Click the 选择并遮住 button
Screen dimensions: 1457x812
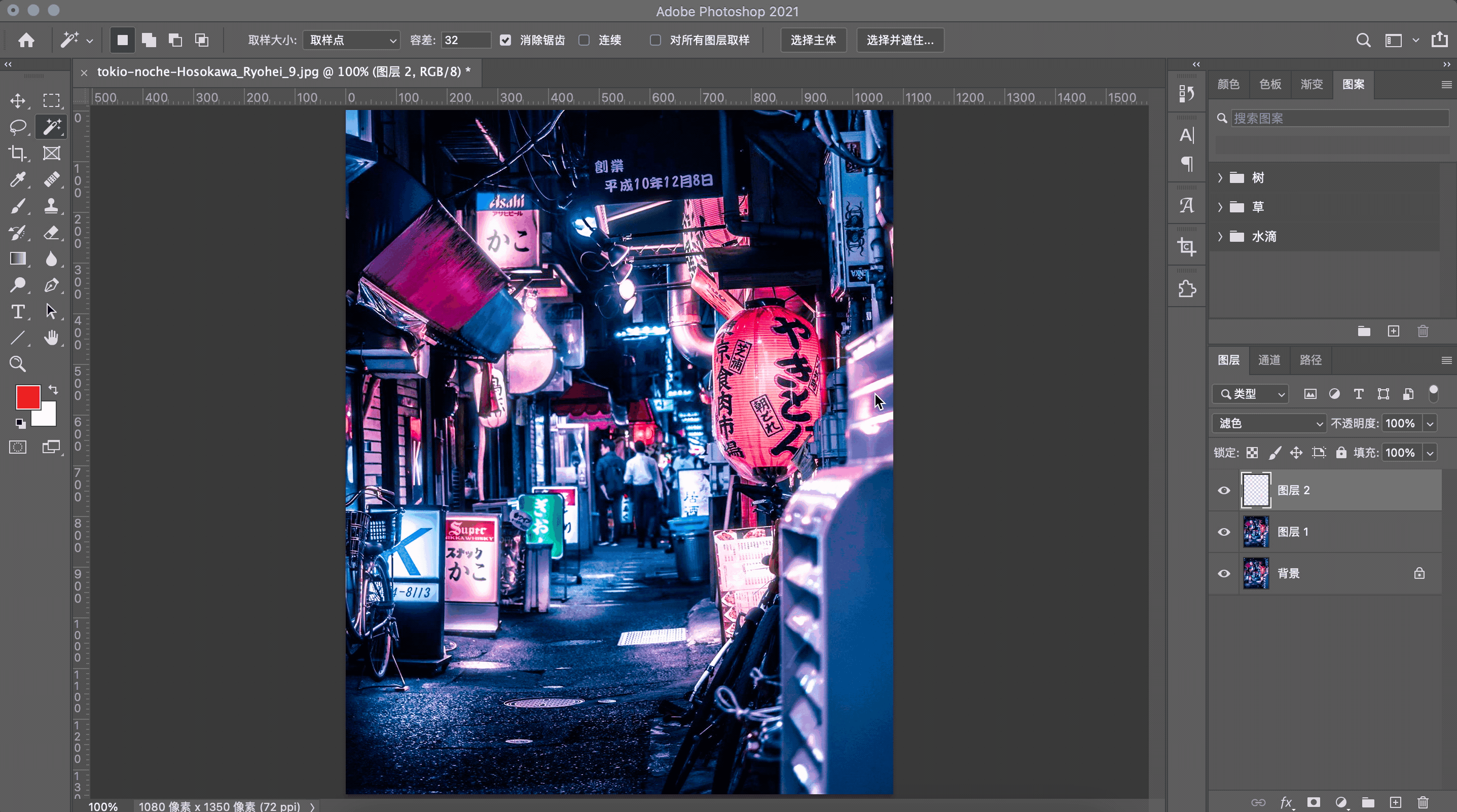pyautogui.click(x=900, y=40)
